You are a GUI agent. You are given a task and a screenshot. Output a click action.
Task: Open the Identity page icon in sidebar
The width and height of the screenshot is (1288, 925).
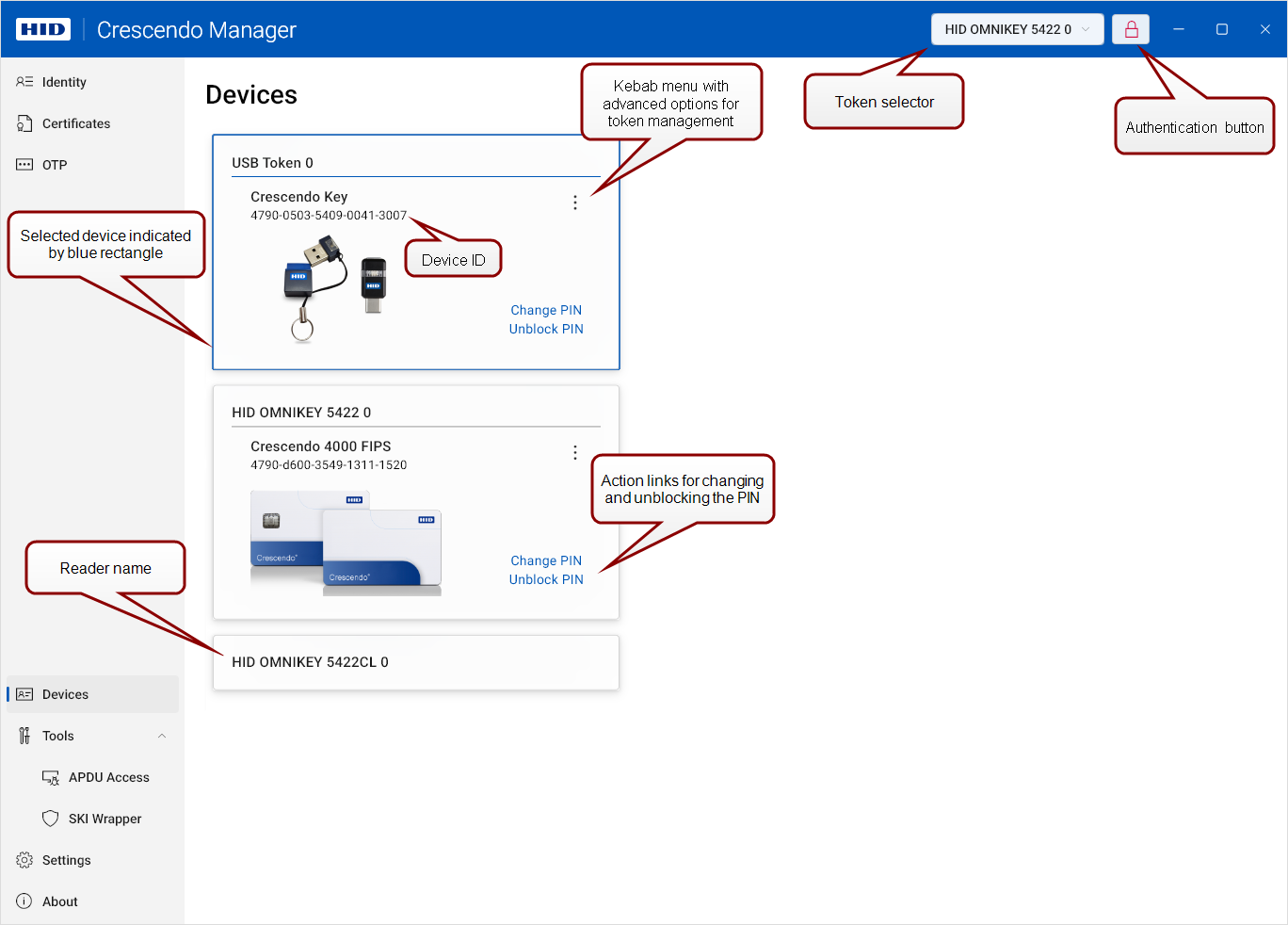[x=24, y=82]
